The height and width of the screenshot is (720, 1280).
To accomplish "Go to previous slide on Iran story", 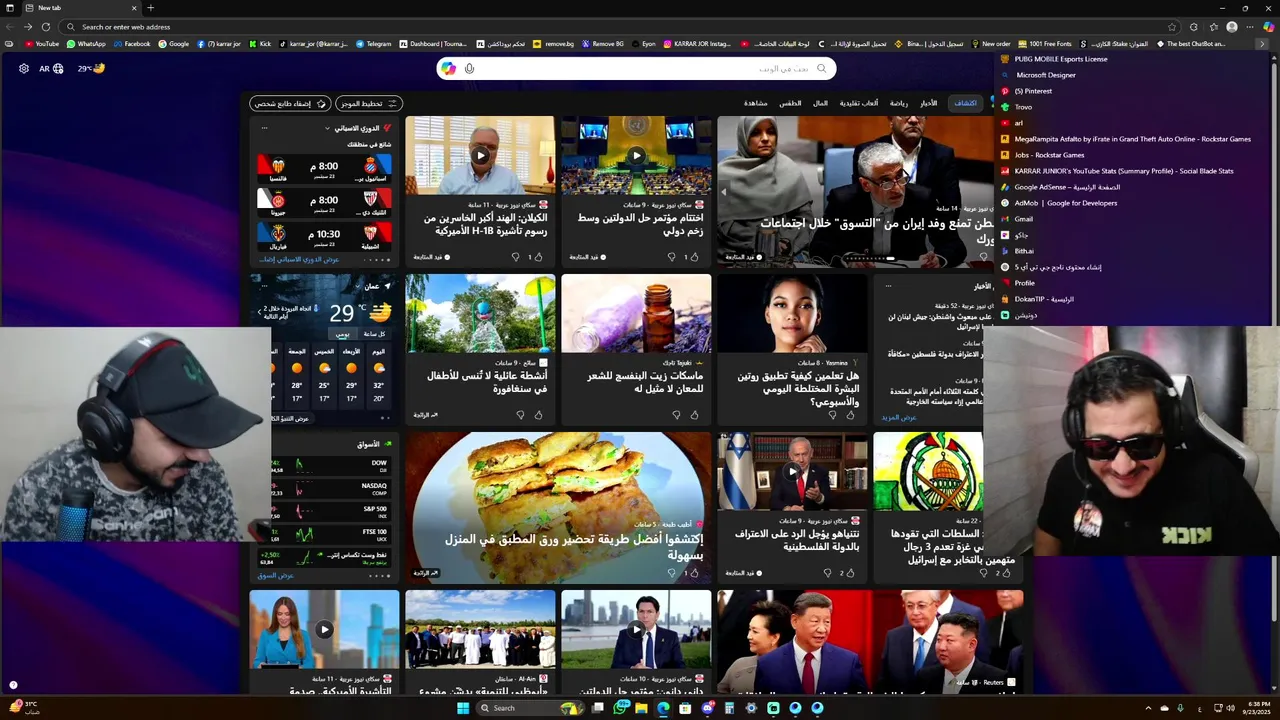I will click(x=723, y=191).
